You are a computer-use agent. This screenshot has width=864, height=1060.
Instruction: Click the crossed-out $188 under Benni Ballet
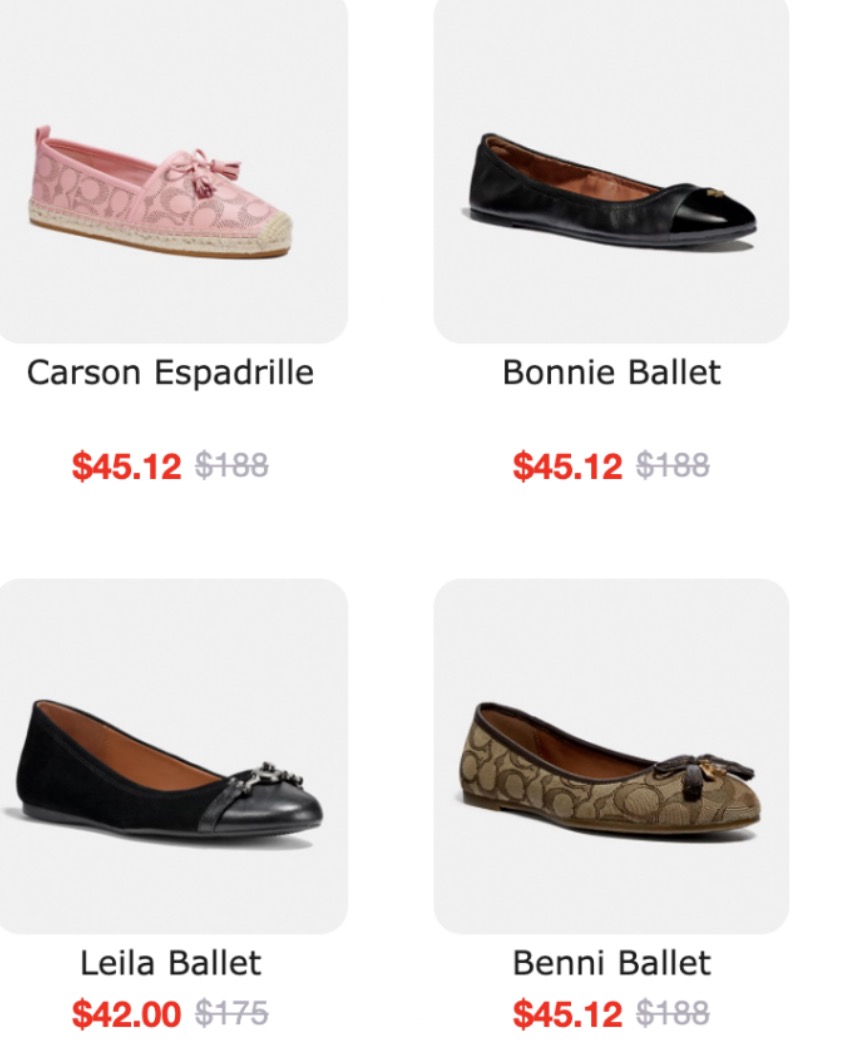tap(673, 1013)
